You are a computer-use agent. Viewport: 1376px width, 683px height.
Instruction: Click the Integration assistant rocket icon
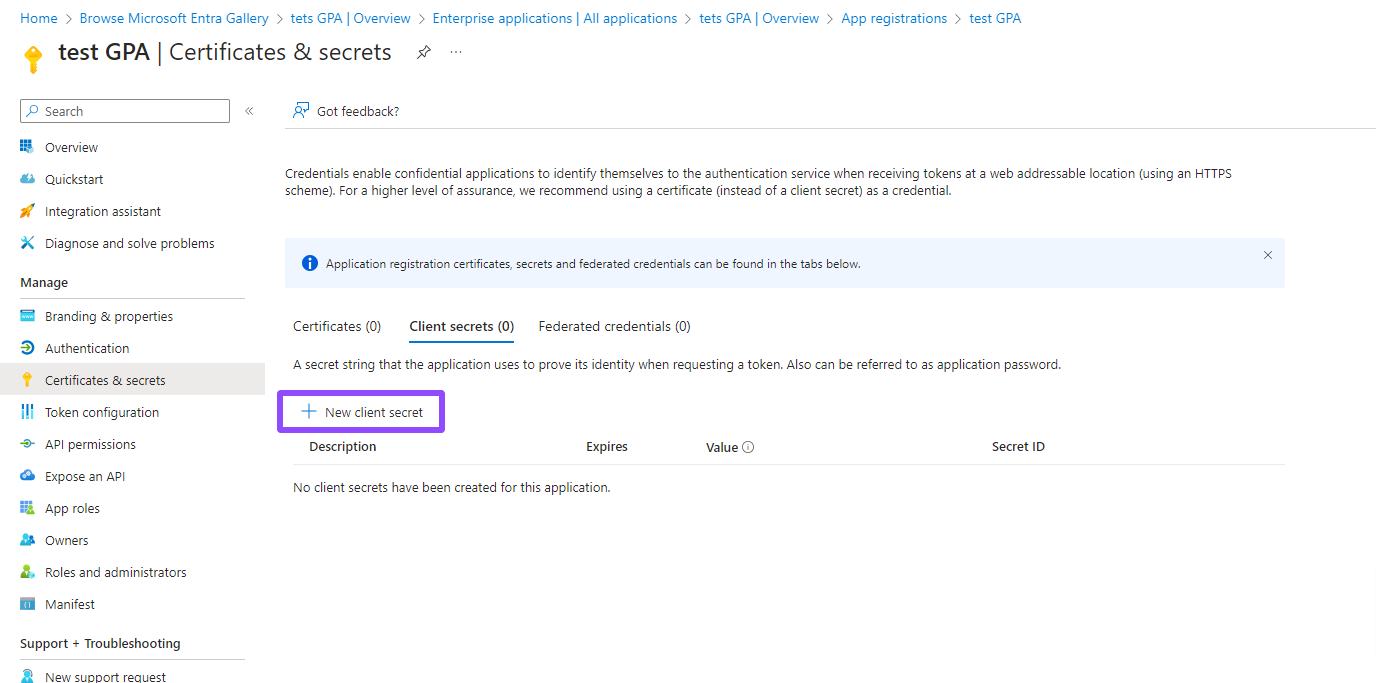click(x=27, y=211)
